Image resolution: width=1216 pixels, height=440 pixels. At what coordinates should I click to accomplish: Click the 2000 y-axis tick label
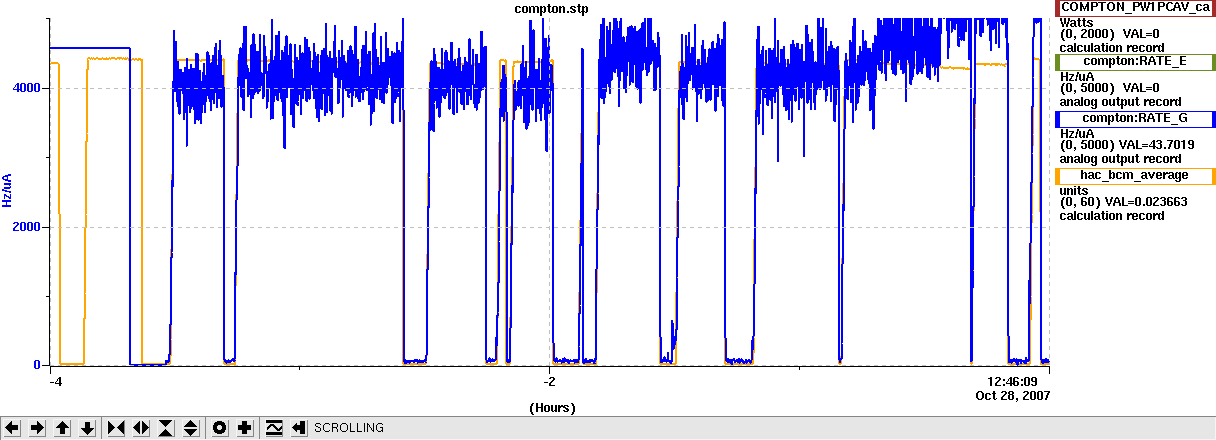coord(28,227)
